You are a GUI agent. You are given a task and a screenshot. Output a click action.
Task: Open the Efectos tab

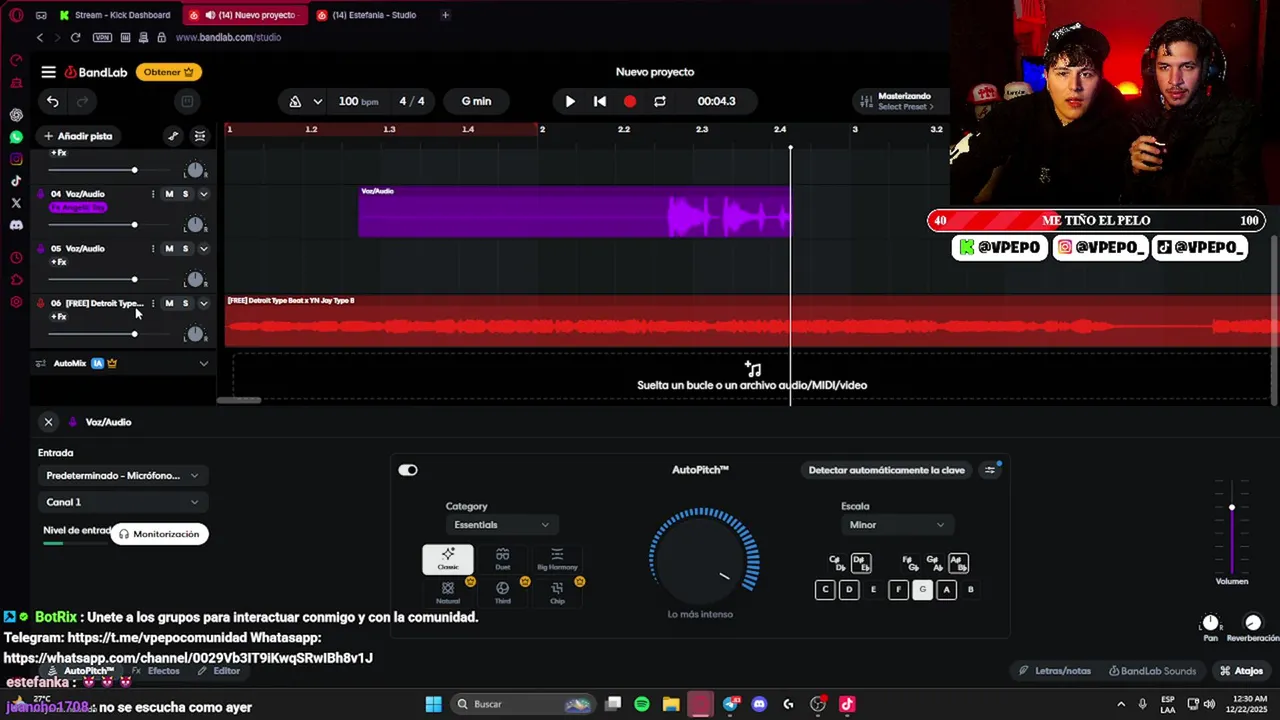[x=156, y=671]
